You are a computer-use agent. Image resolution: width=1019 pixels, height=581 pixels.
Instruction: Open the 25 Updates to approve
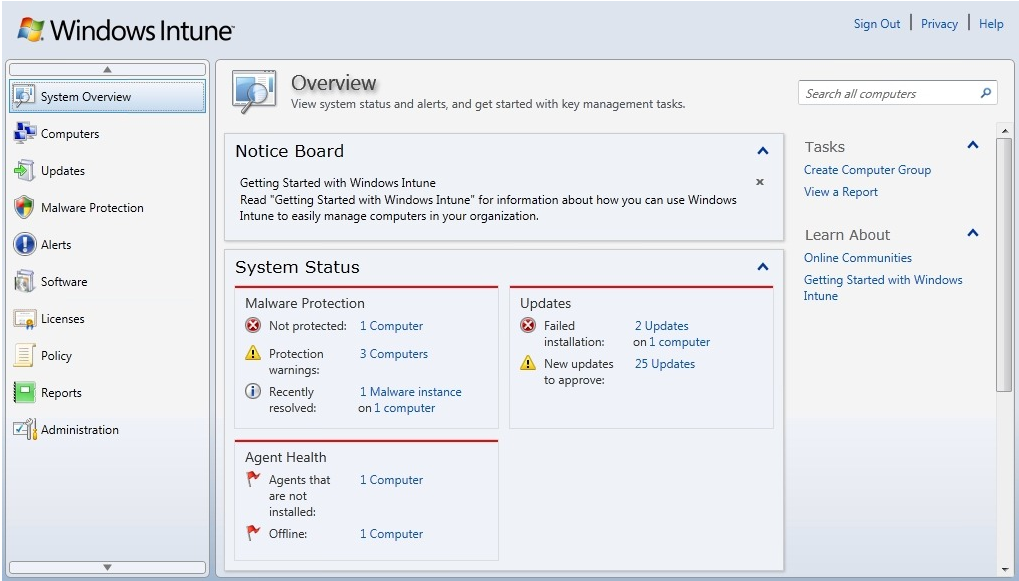pos(665,364)
